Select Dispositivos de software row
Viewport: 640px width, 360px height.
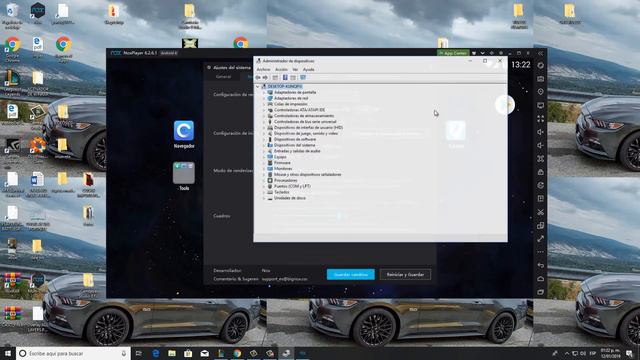tap(295, 139)
